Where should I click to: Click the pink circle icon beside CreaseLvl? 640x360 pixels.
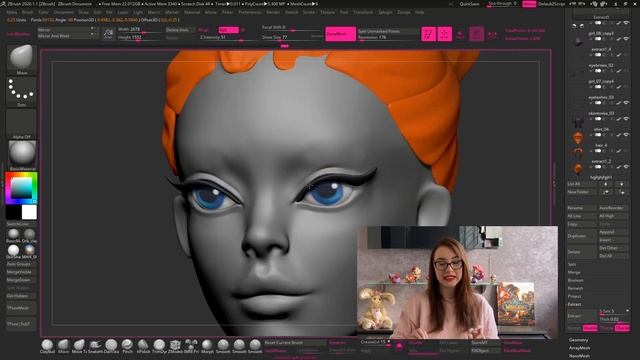pos(399,346)
